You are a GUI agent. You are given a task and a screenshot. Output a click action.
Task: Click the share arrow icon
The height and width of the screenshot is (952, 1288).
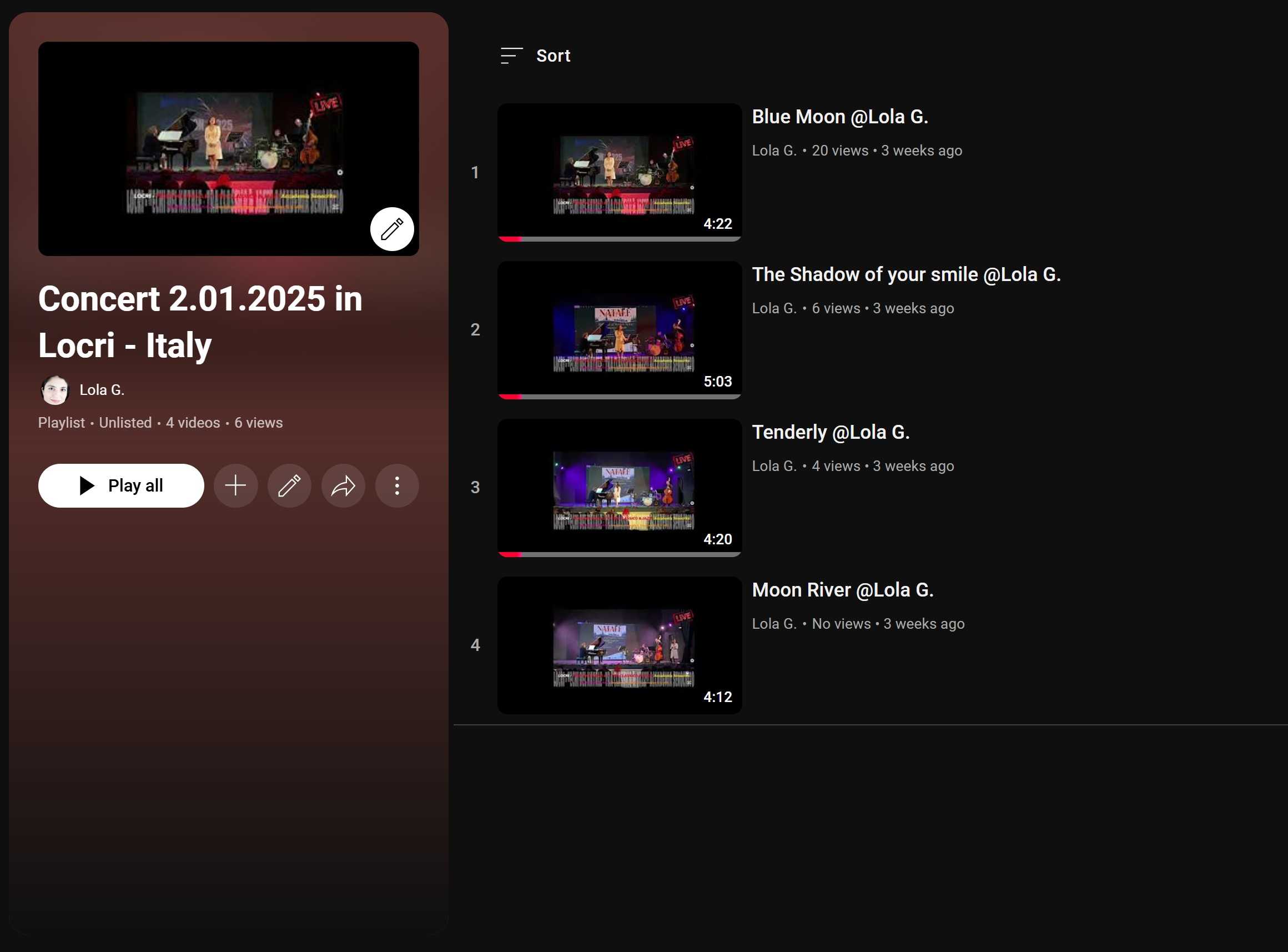(x=343, y=486)
